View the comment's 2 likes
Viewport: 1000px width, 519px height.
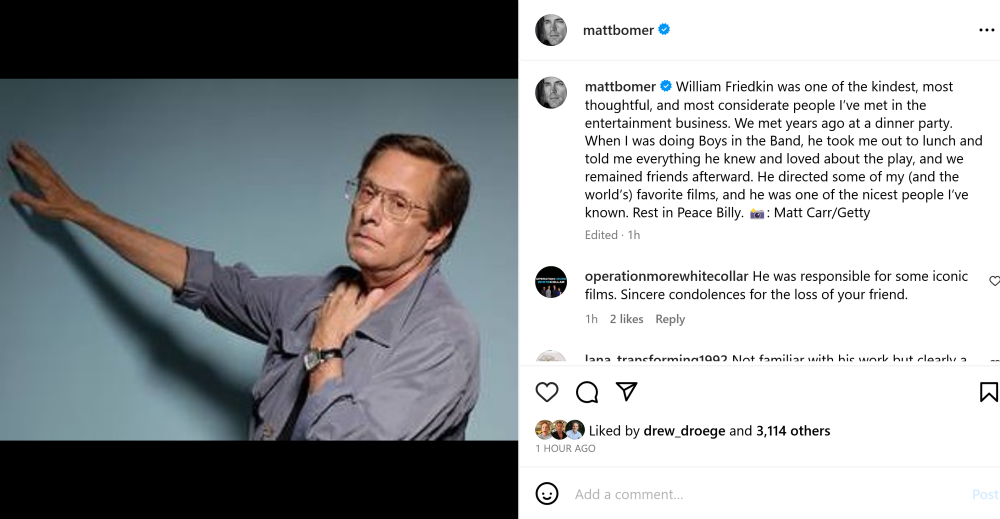(627, 319)
